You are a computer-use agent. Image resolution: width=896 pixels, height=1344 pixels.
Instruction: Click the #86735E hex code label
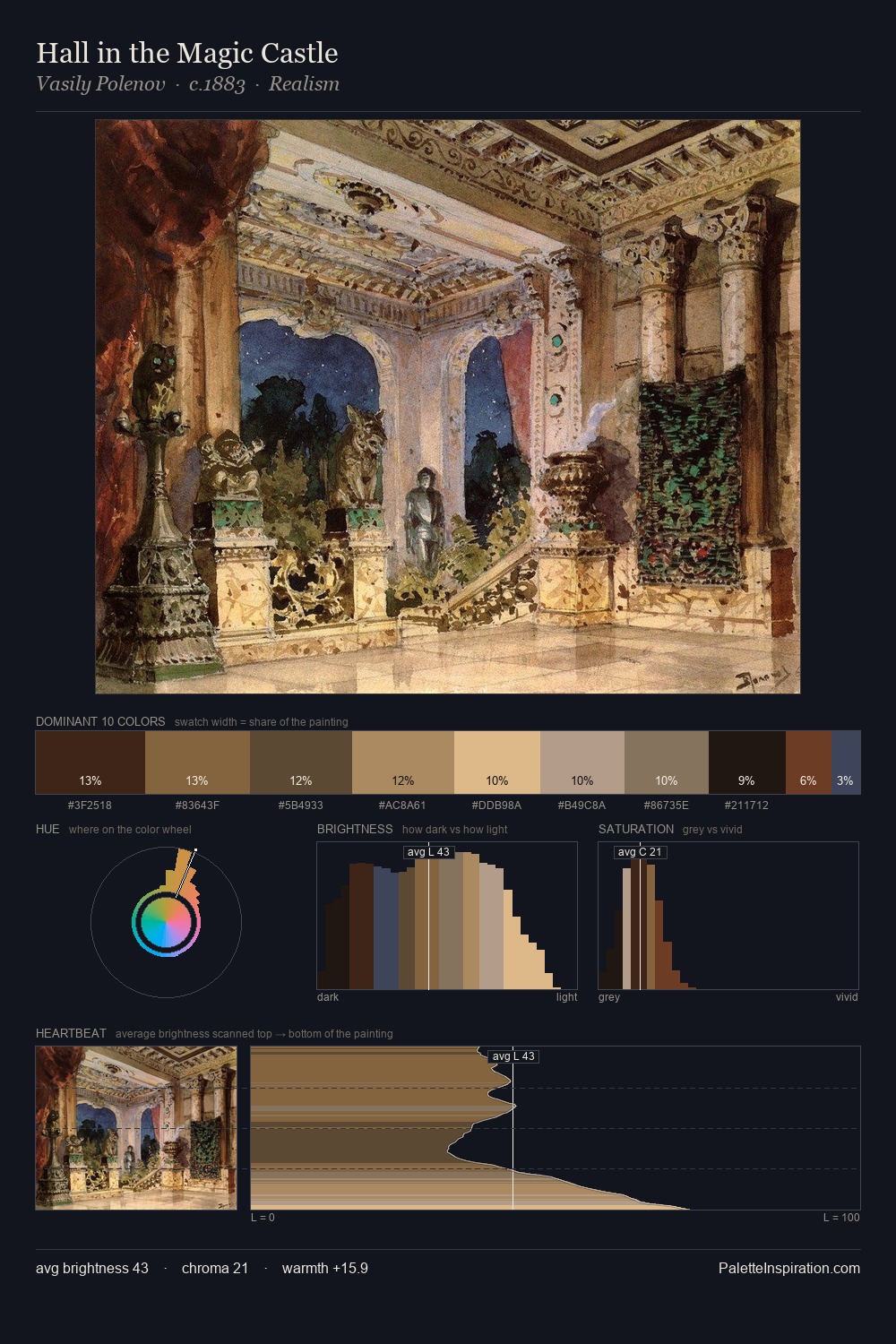[x=667, y=806]
